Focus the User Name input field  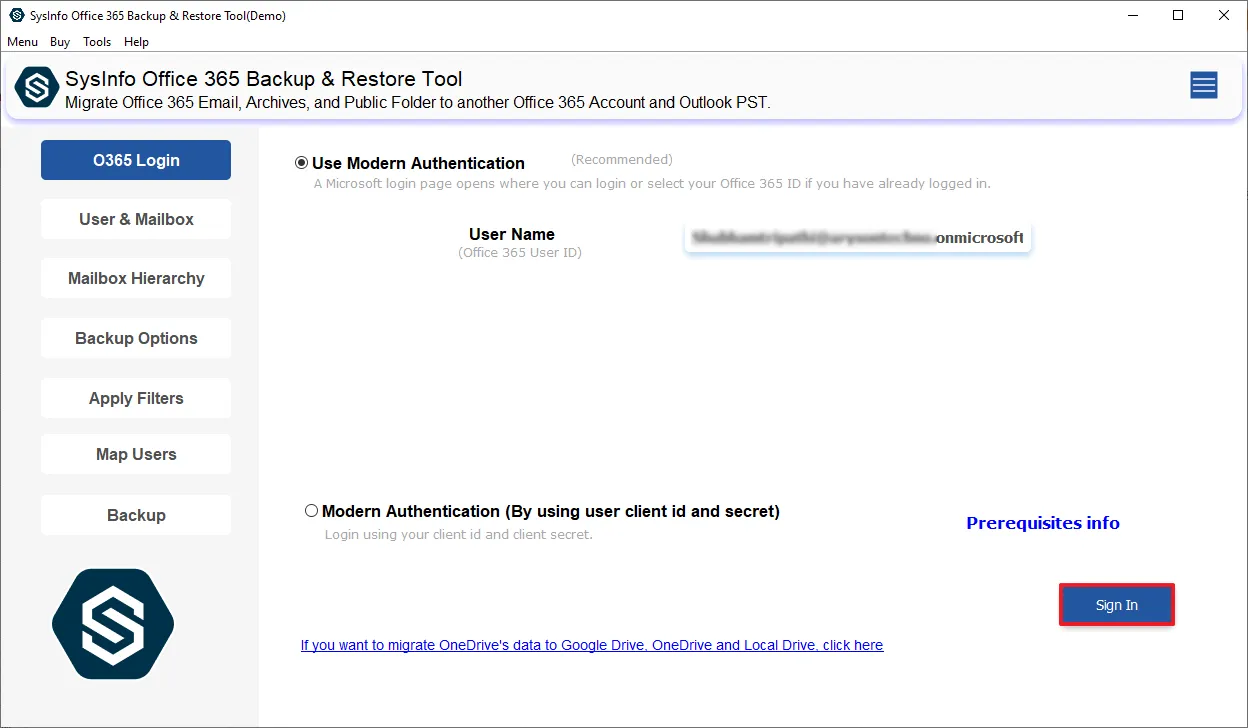point(857,238)
